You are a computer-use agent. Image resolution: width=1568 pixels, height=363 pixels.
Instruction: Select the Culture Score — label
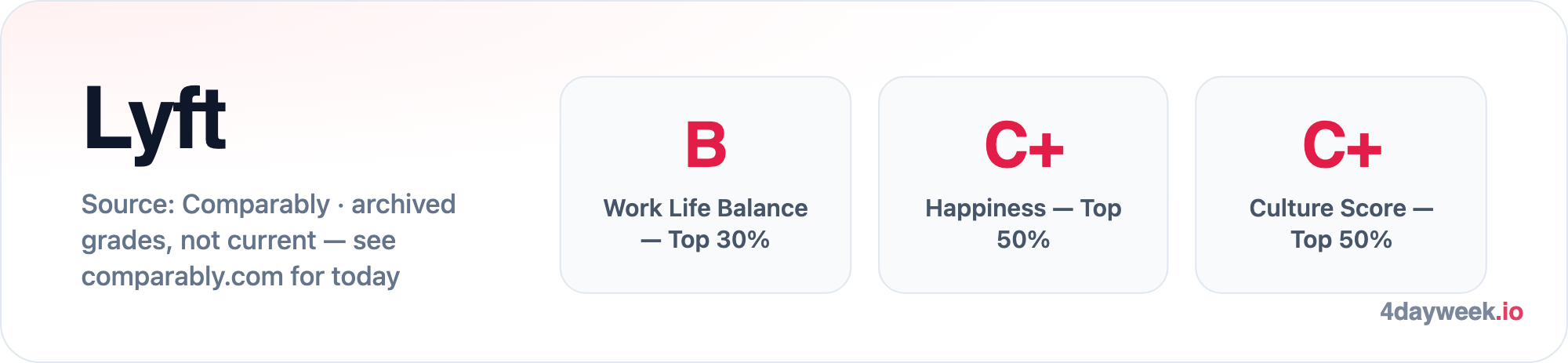tap(1341, 208)
